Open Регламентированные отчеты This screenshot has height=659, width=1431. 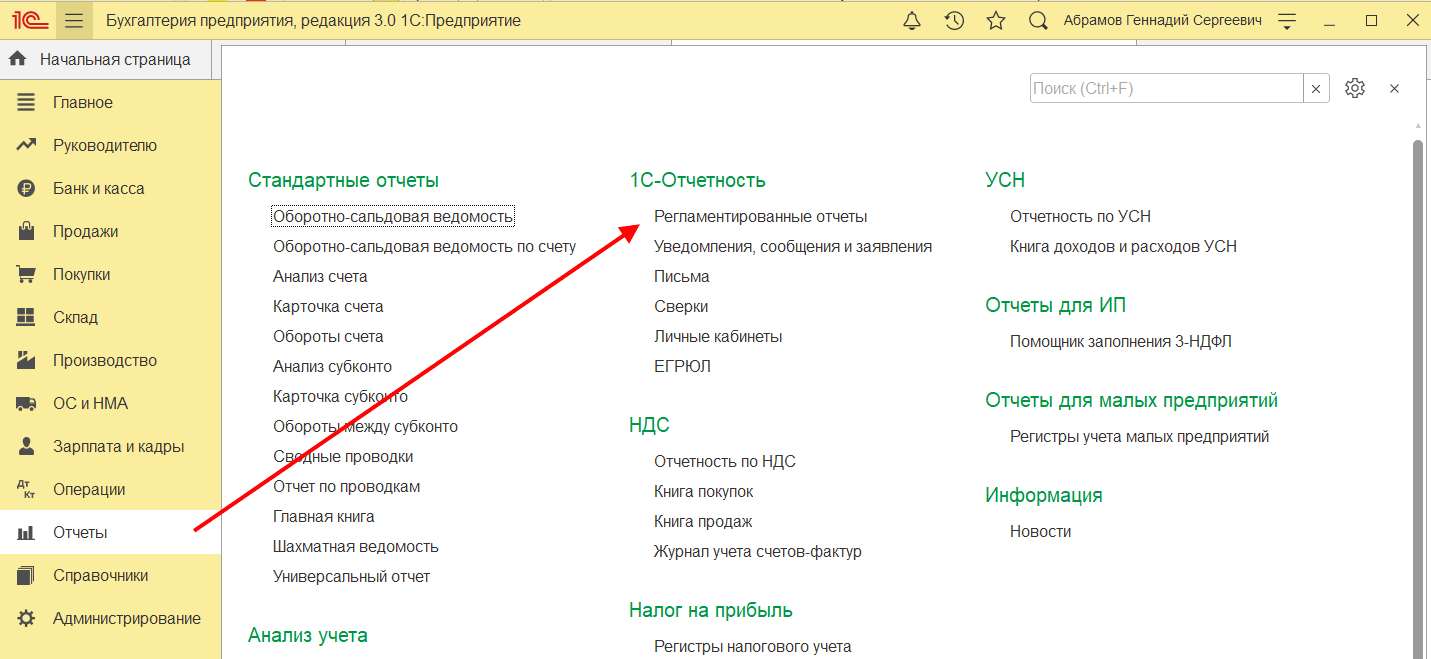pyautogui.click(x=761, y=216)
